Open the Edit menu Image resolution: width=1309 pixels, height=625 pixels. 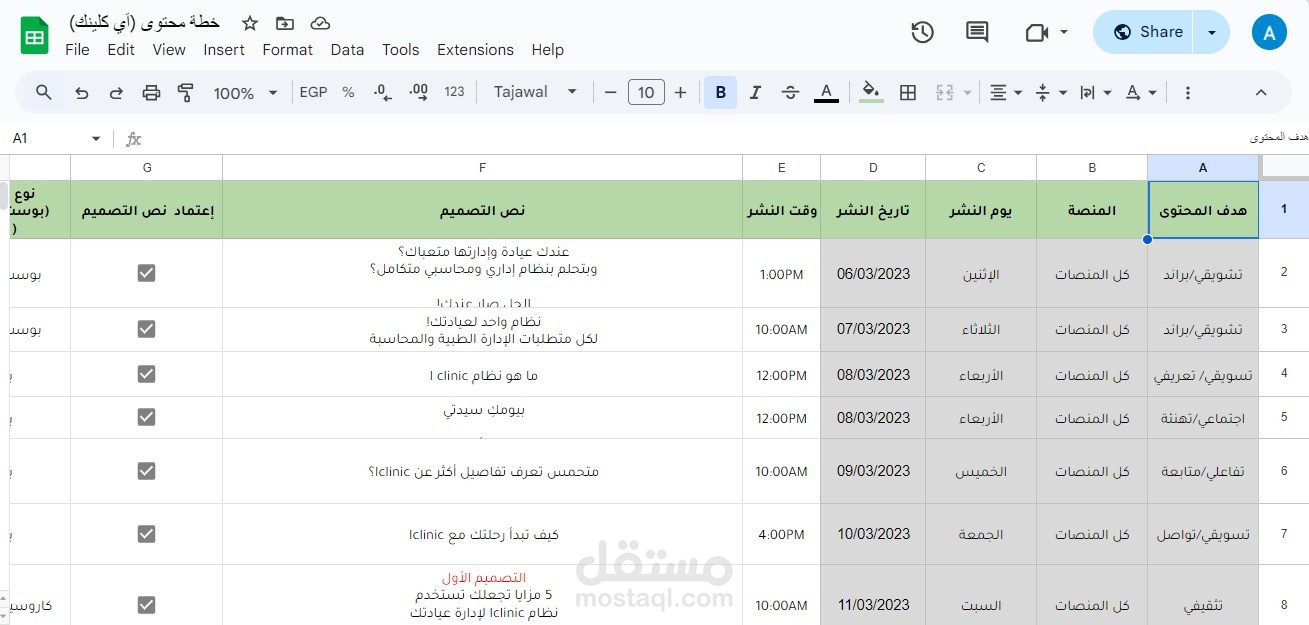121,50
